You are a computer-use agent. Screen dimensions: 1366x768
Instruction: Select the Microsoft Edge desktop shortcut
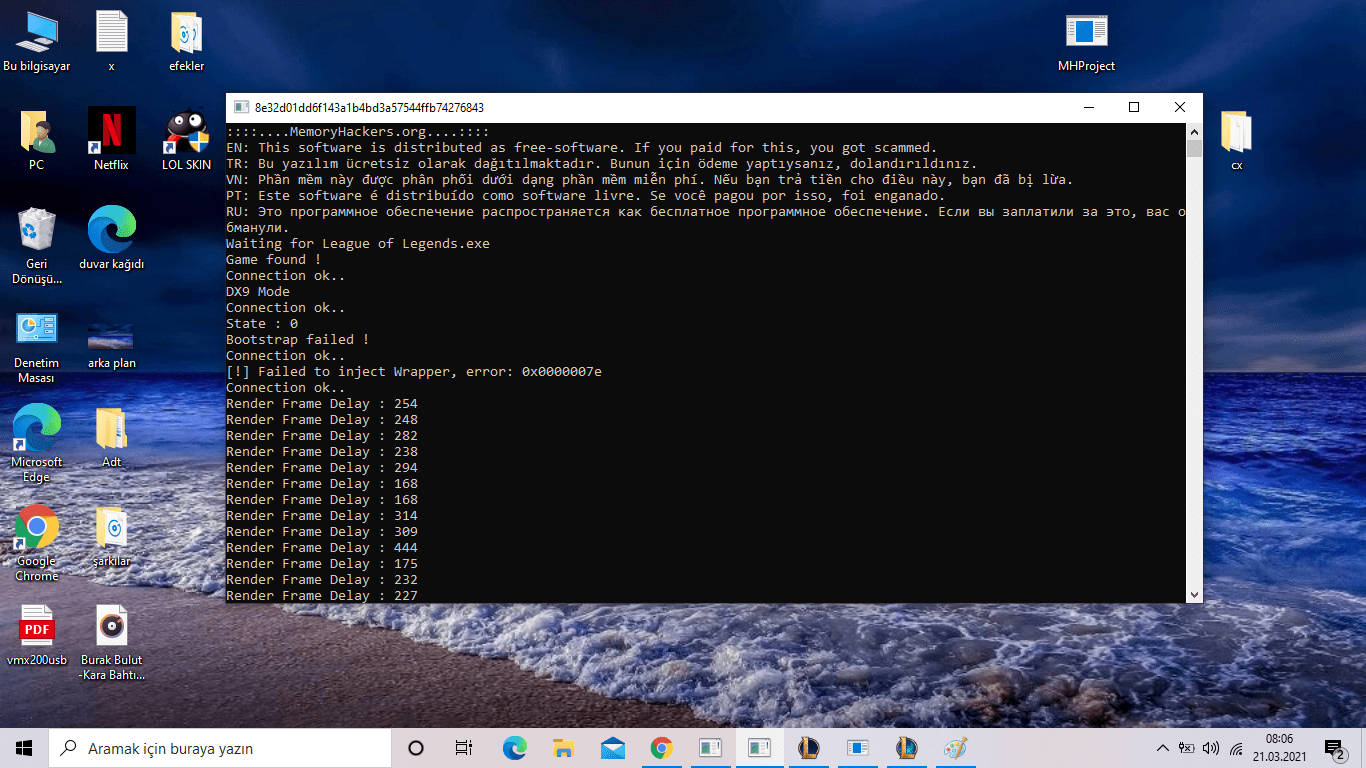37,445
